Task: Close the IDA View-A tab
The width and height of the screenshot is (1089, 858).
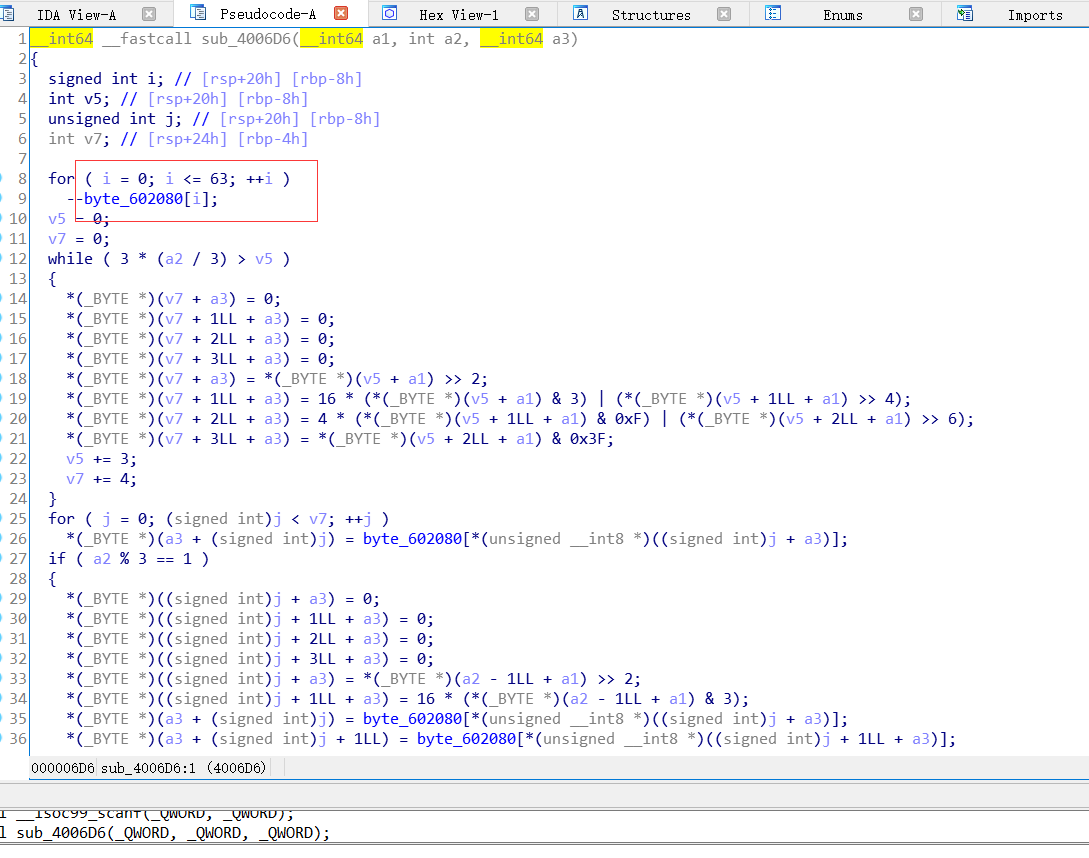Action: coord(149,14)
